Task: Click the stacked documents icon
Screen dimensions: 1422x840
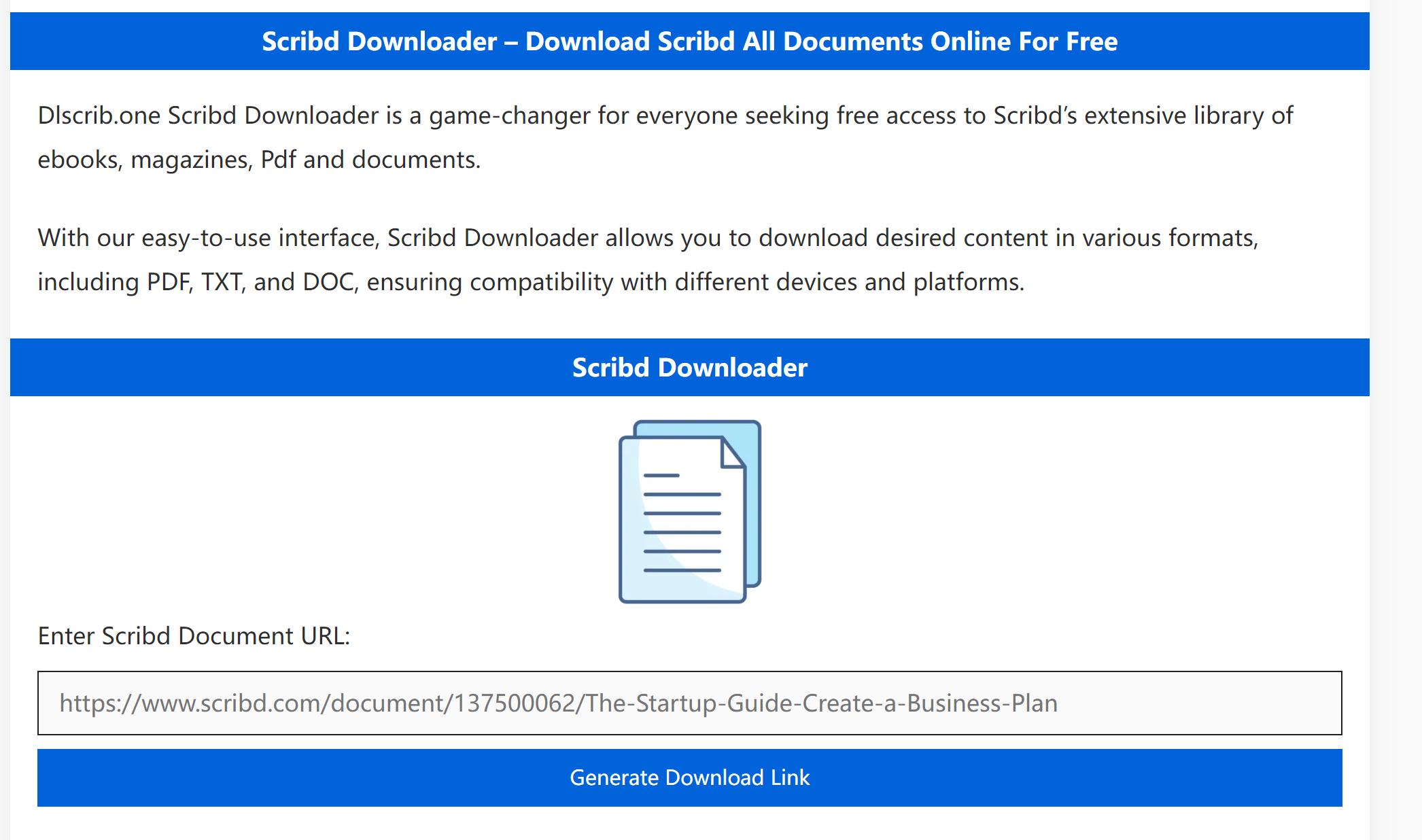Action: point(689,511)
